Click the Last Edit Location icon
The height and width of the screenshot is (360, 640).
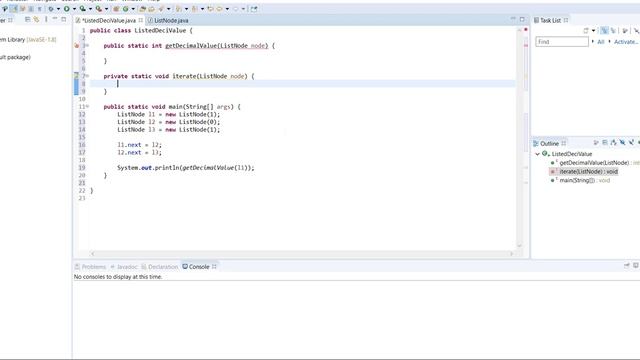(210, 9)
